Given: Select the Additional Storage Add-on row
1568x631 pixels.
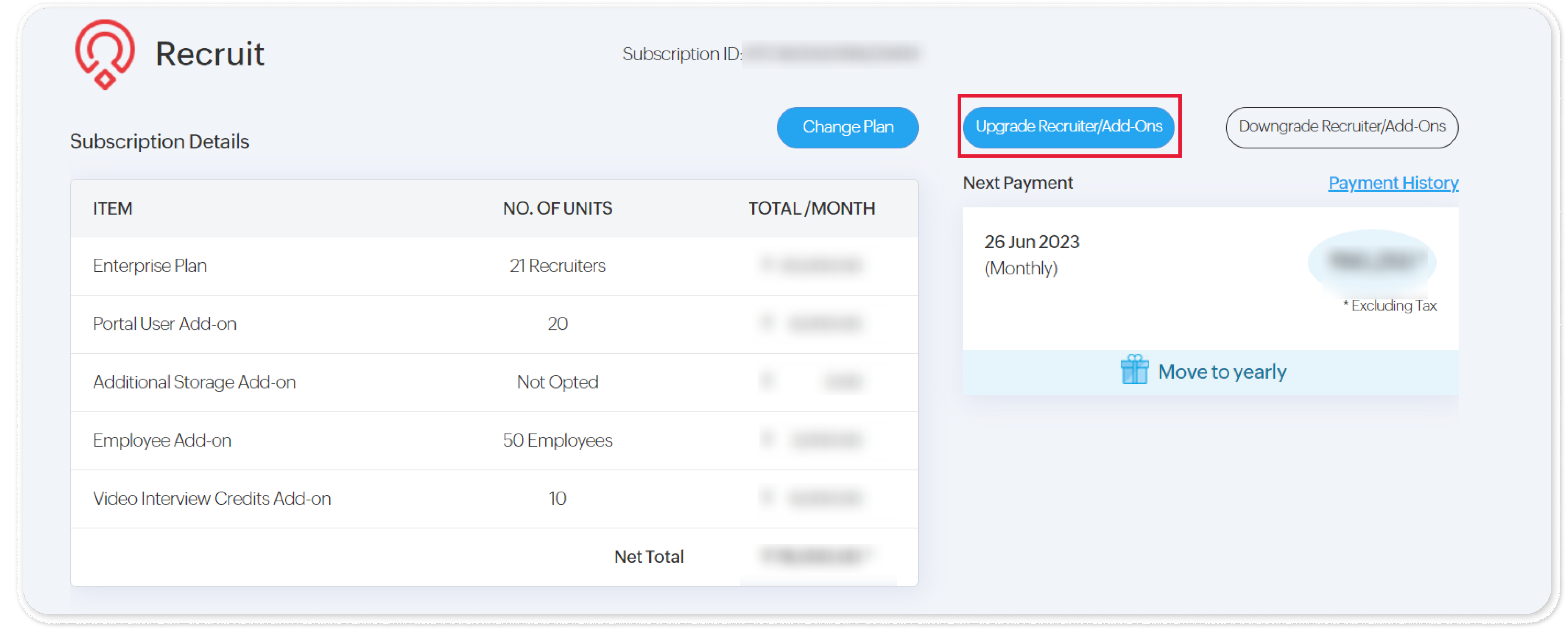Looking at the screenshot, I should (194, 382).
